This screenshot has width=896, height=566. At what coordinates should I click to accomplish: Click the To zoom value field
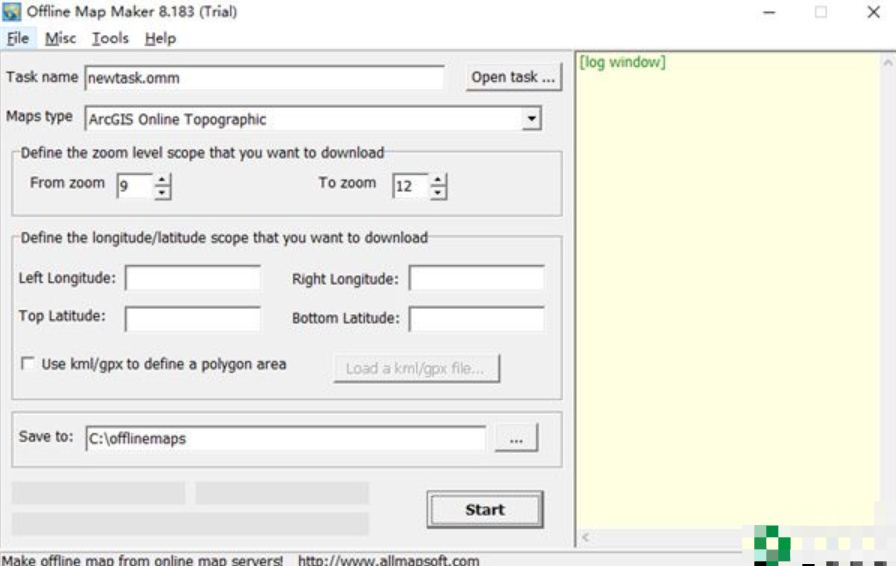410,186
